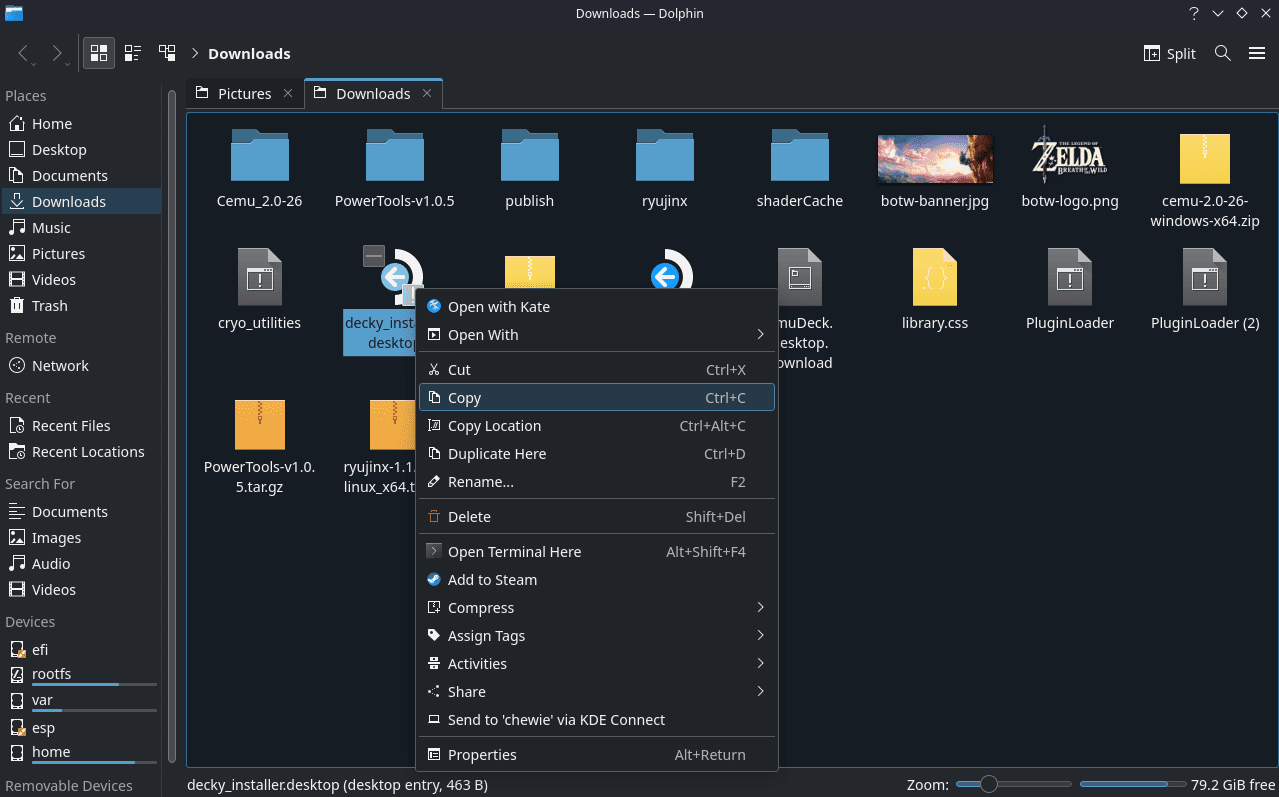Search for Images in sidebar

point(81,538)
